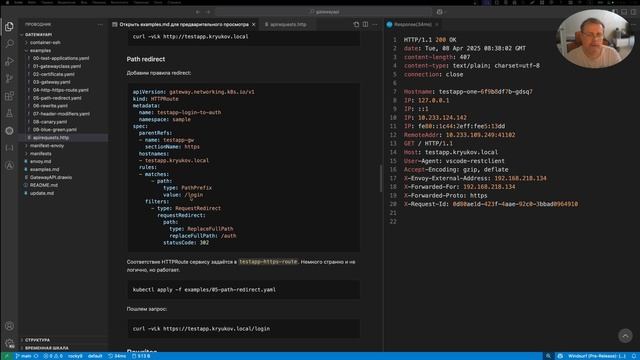Click the default status bar item
640x360 pixels.
click(95, 356)
